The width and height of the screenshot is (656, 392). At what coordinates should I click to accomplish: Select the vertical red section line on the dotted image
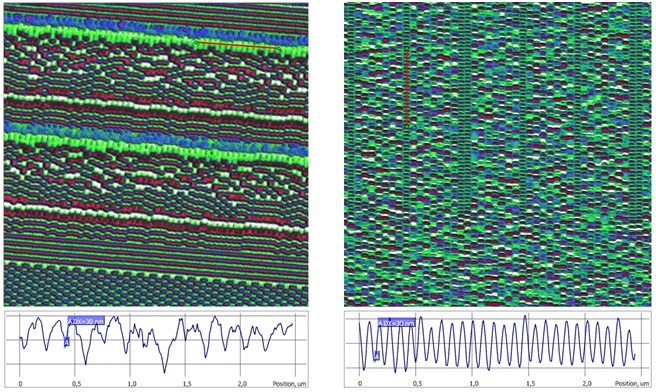click(x=407, y=87)
